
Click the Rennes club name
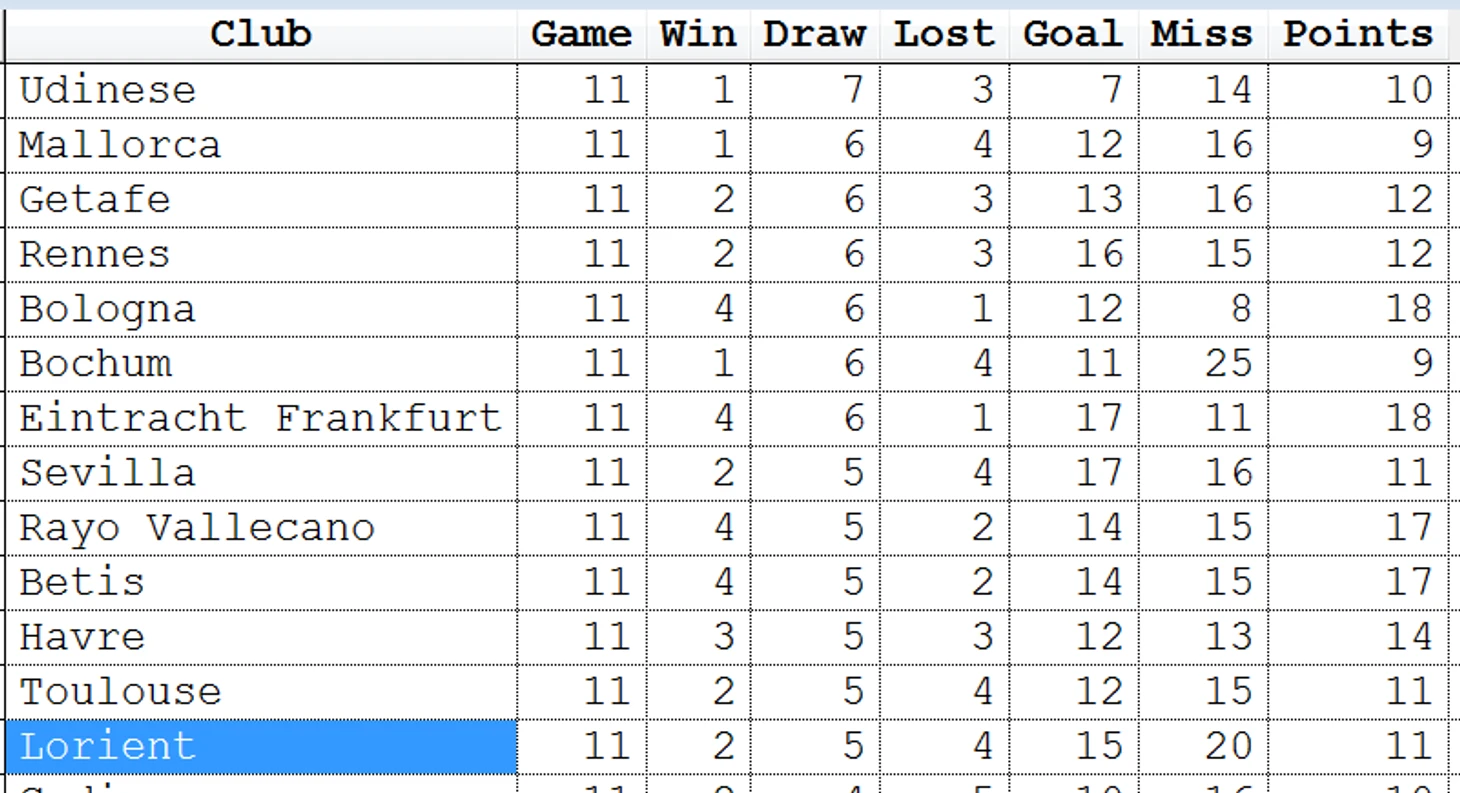click(x=95, y=254)
